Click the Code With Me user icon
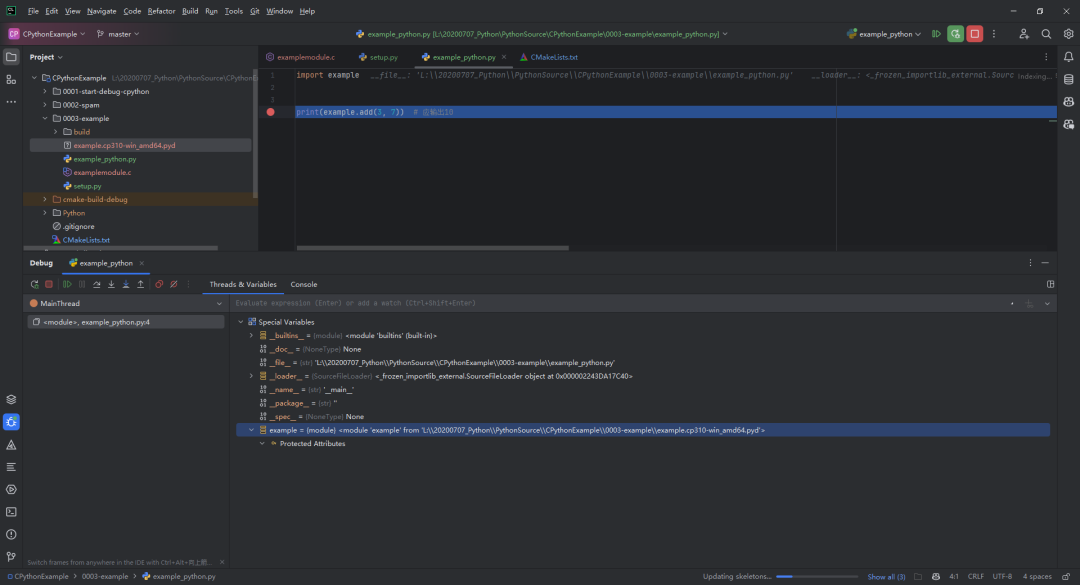Screen dimensions: 1080x585 tap(1024, 34)
